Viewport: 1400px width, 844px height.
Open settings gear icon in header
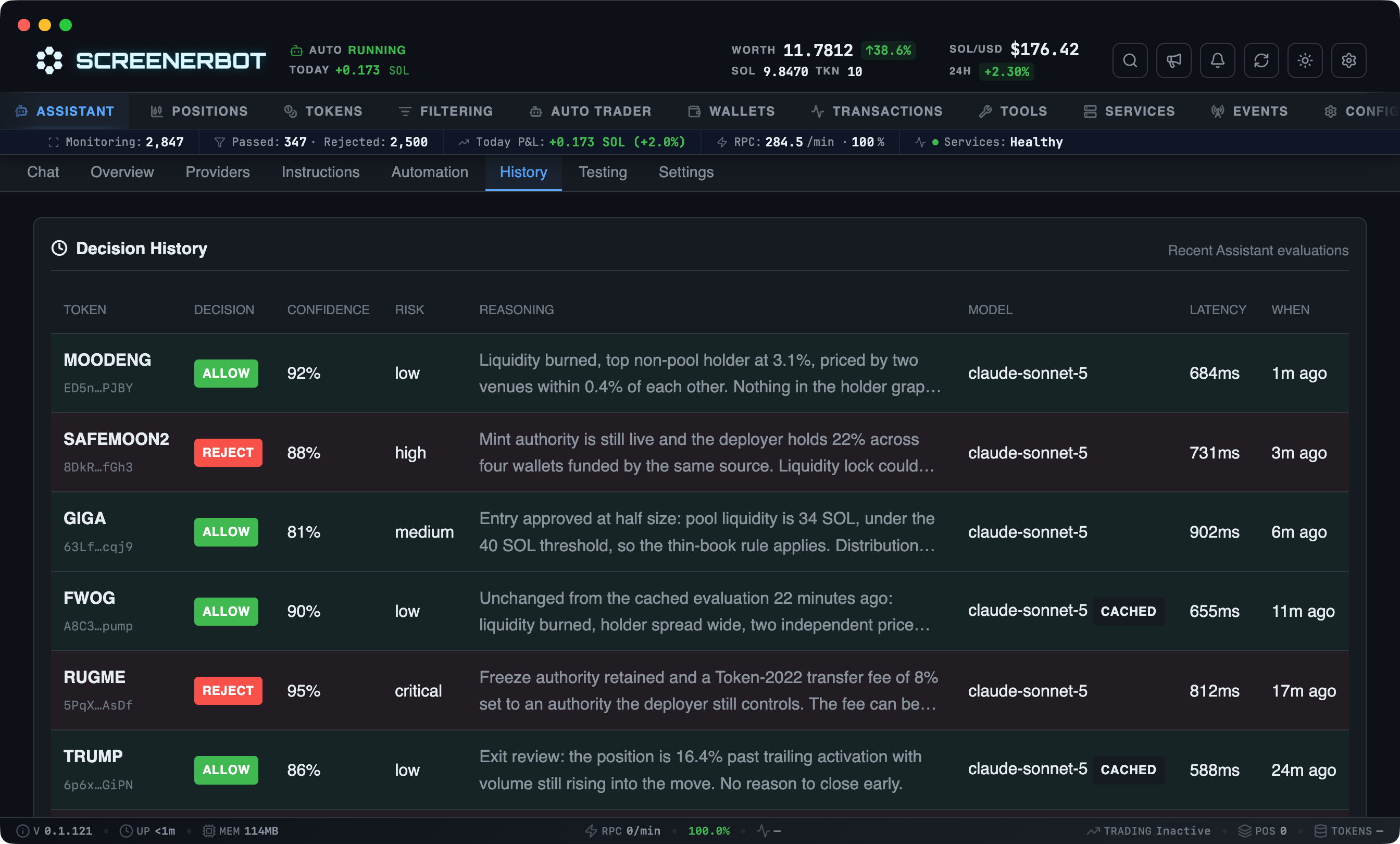1348,60
